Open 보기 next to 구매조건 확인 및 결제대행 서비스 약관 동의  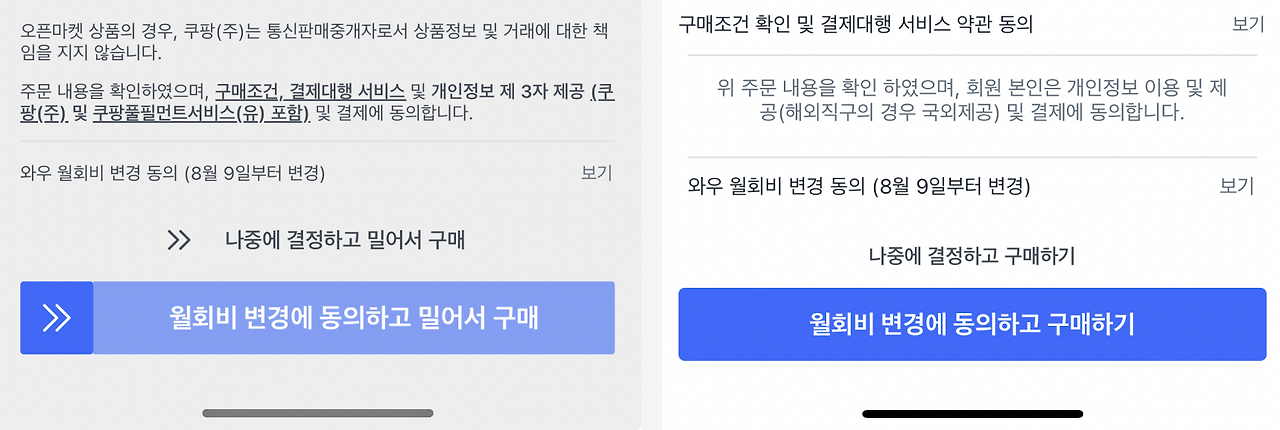[x=1249, y=24]
